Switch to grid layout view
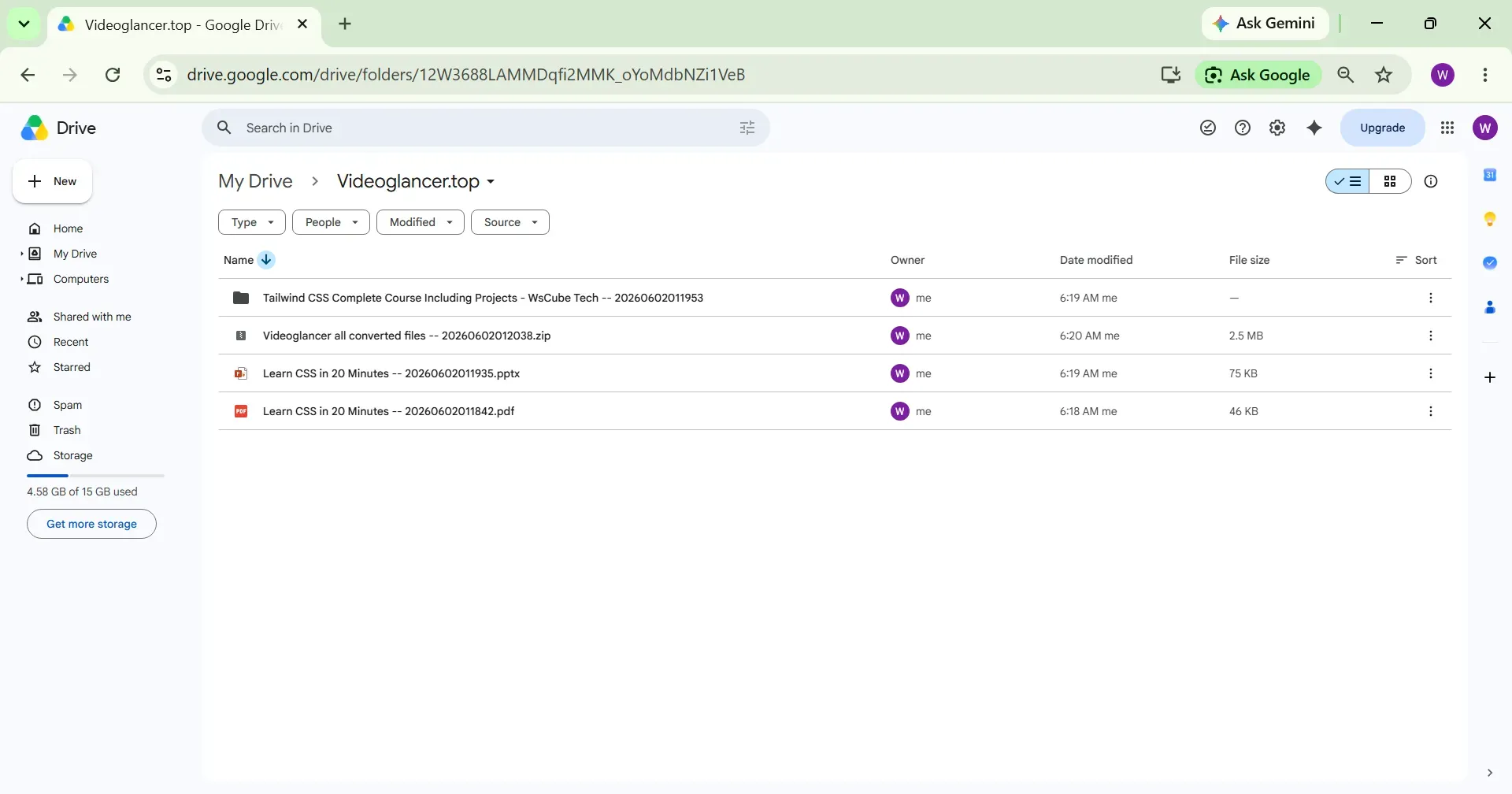Viewport: 1512px width, 794px height. [x=1390, y=181]
